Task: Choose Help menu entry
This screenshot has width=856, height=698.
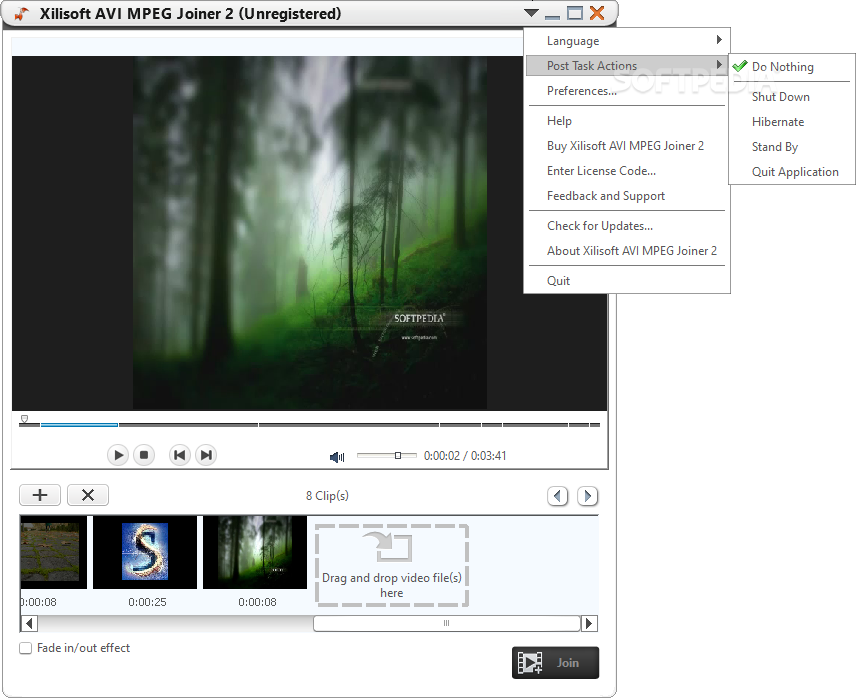Action: (626, 121)
